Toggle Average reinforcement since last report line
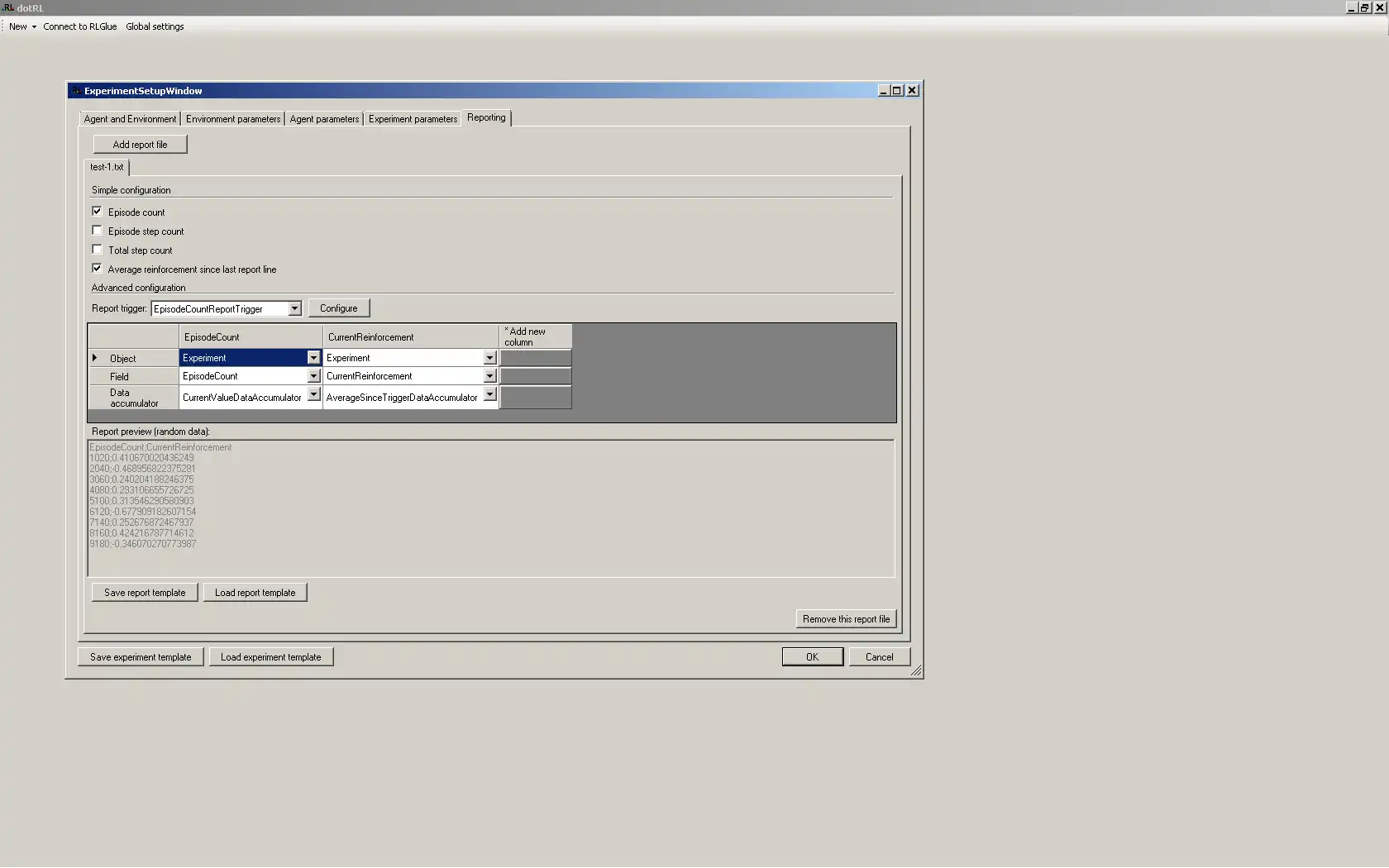This screenshot has height=868, width=1389. point(98,269)
